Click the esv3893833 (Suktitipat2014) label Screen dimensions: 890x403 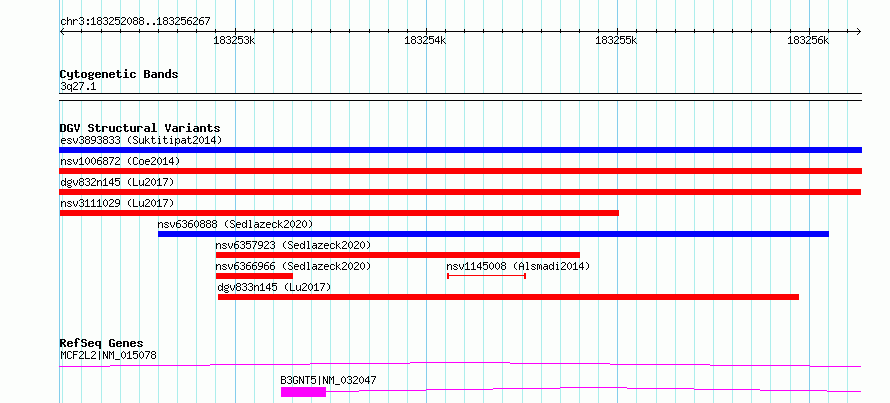coord(141,140)
